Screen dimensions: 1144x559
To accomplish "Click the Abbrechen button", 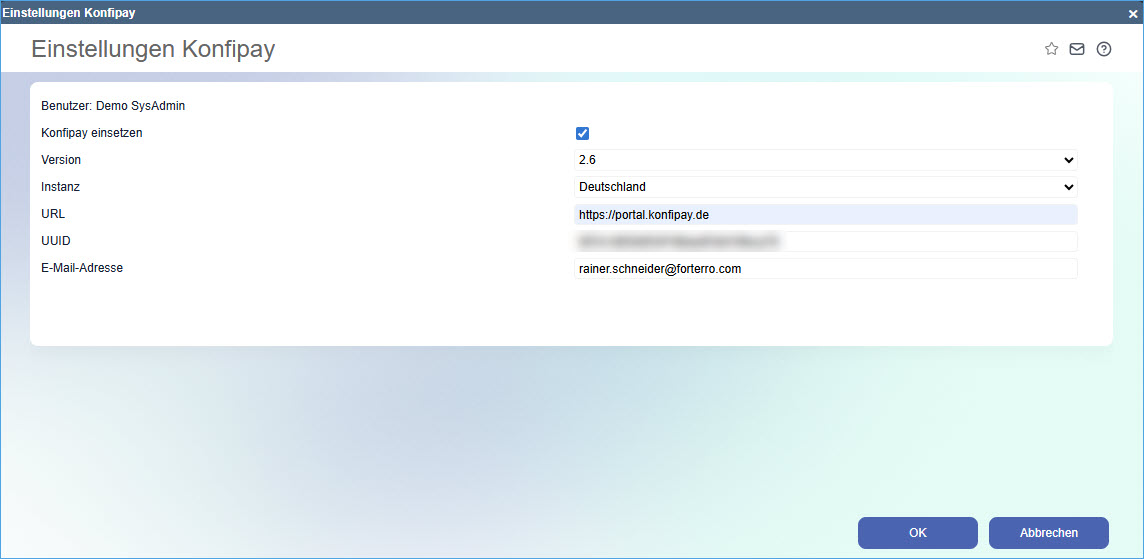I will [1048, 533].
